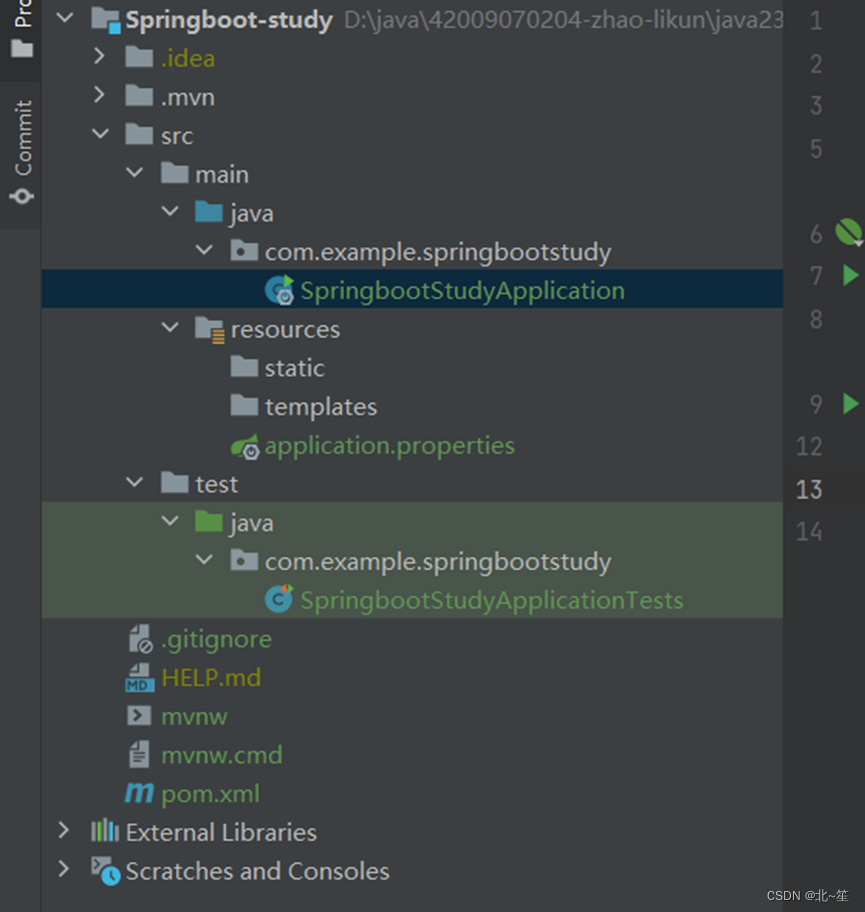
Task: Click the run gutter arrow on line 9
Action: 850,403
